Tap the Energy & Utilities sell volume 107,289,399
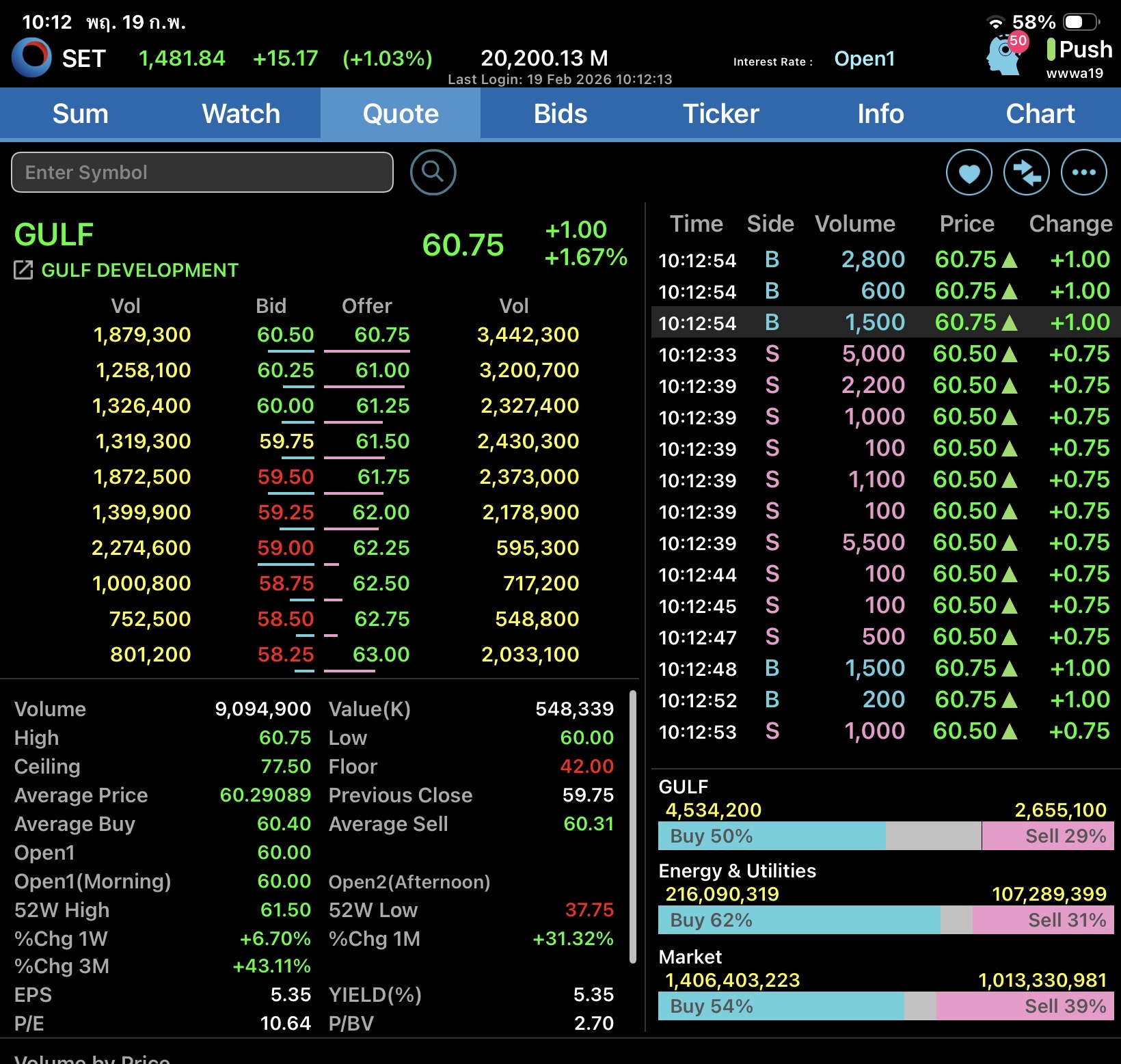The width and height of the screenshot is (1121, 1064). 1049,895
